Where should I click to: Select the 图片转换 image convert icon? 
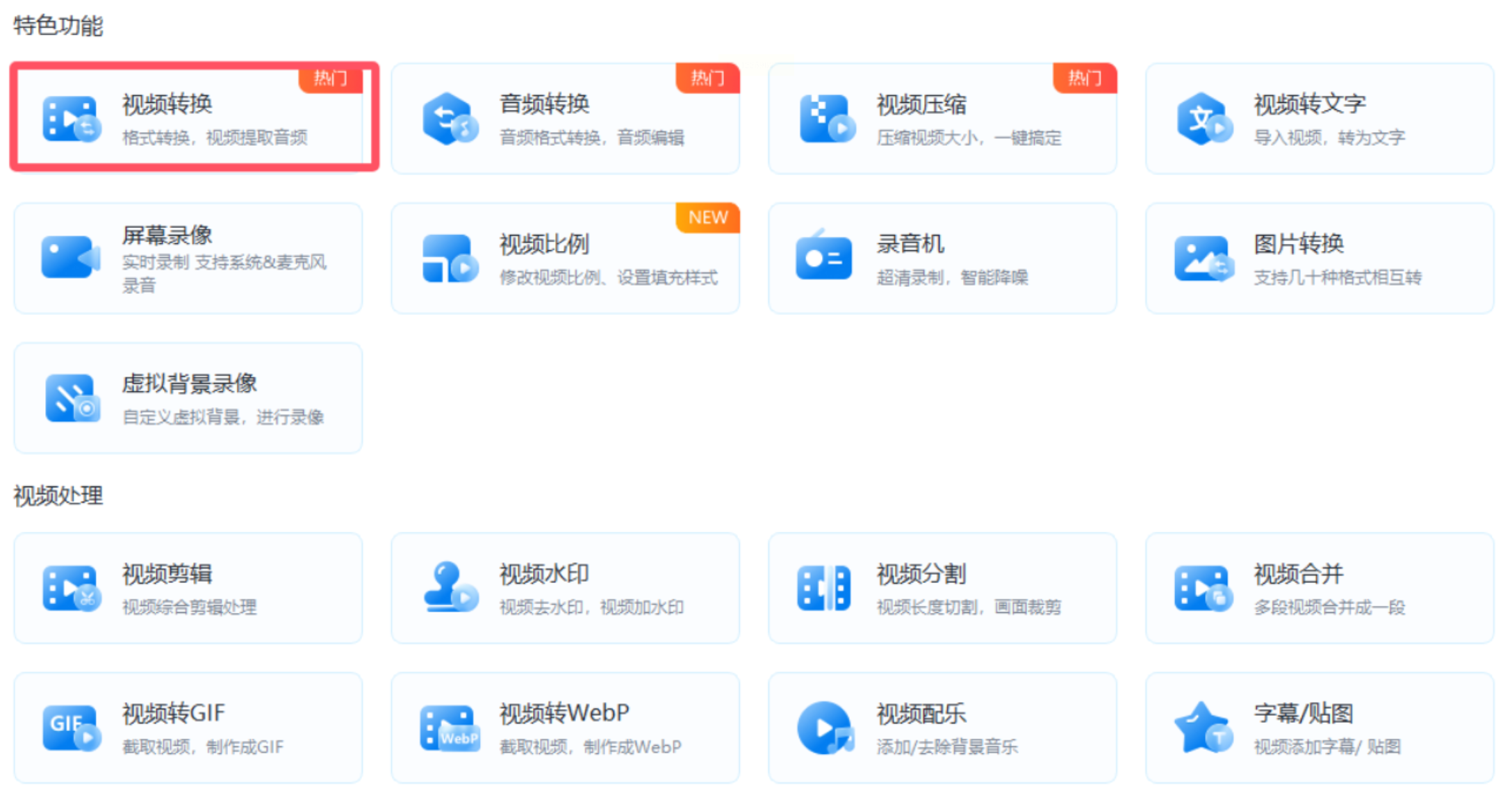[1203, 259]
